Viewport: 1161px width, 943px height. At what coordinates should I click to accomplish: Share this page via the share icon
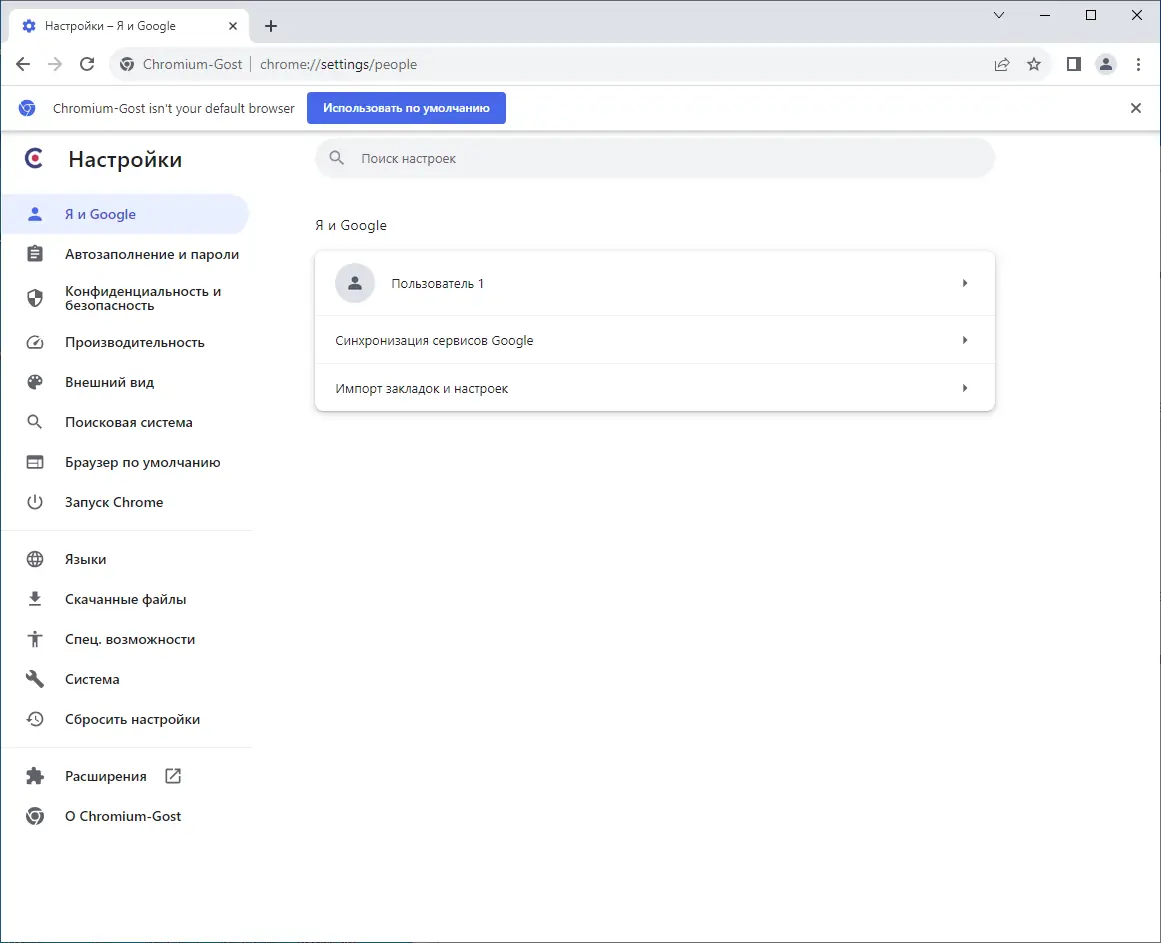click(1002, 64)
